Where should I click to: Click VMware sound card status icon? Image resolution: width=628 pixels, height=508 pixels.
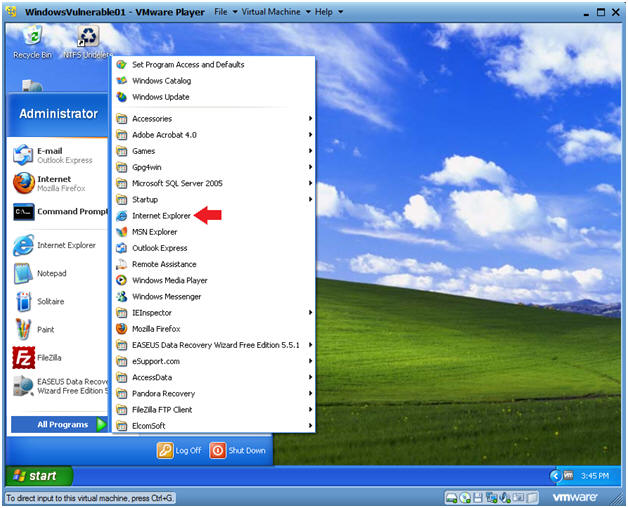(505, 498)
